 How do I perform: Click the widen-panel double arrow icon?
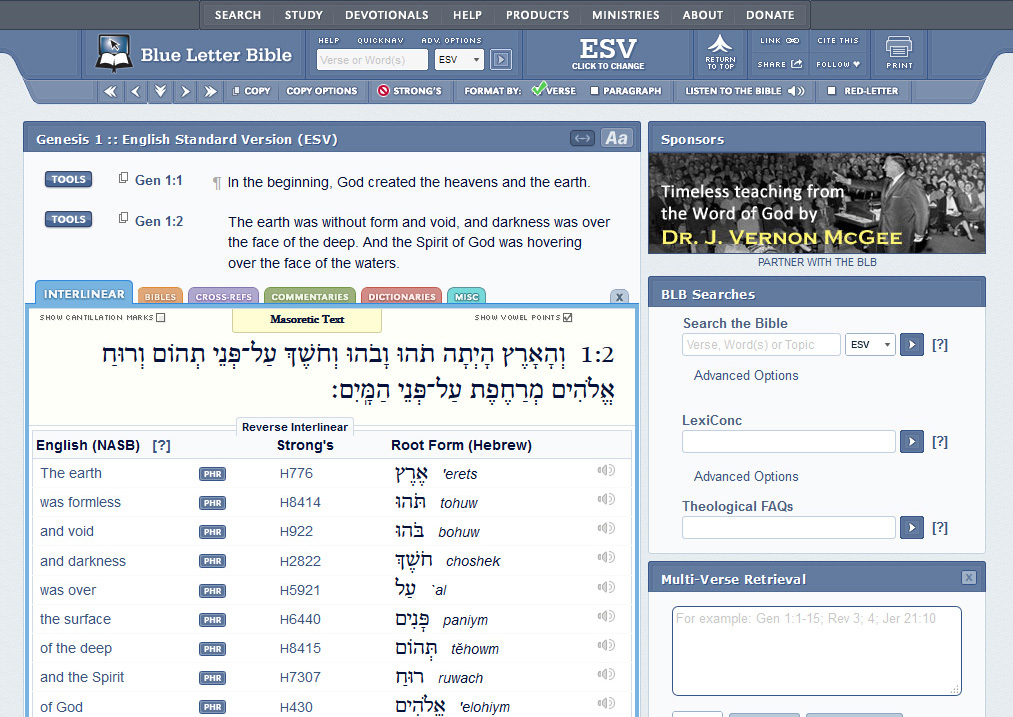[x=582, y=138]
